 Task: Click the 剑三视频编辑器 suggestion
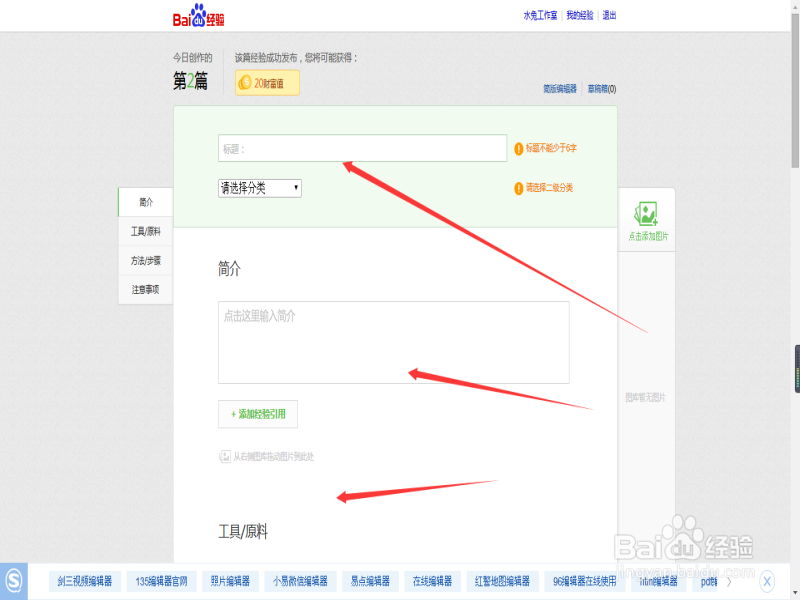[85, 581]
